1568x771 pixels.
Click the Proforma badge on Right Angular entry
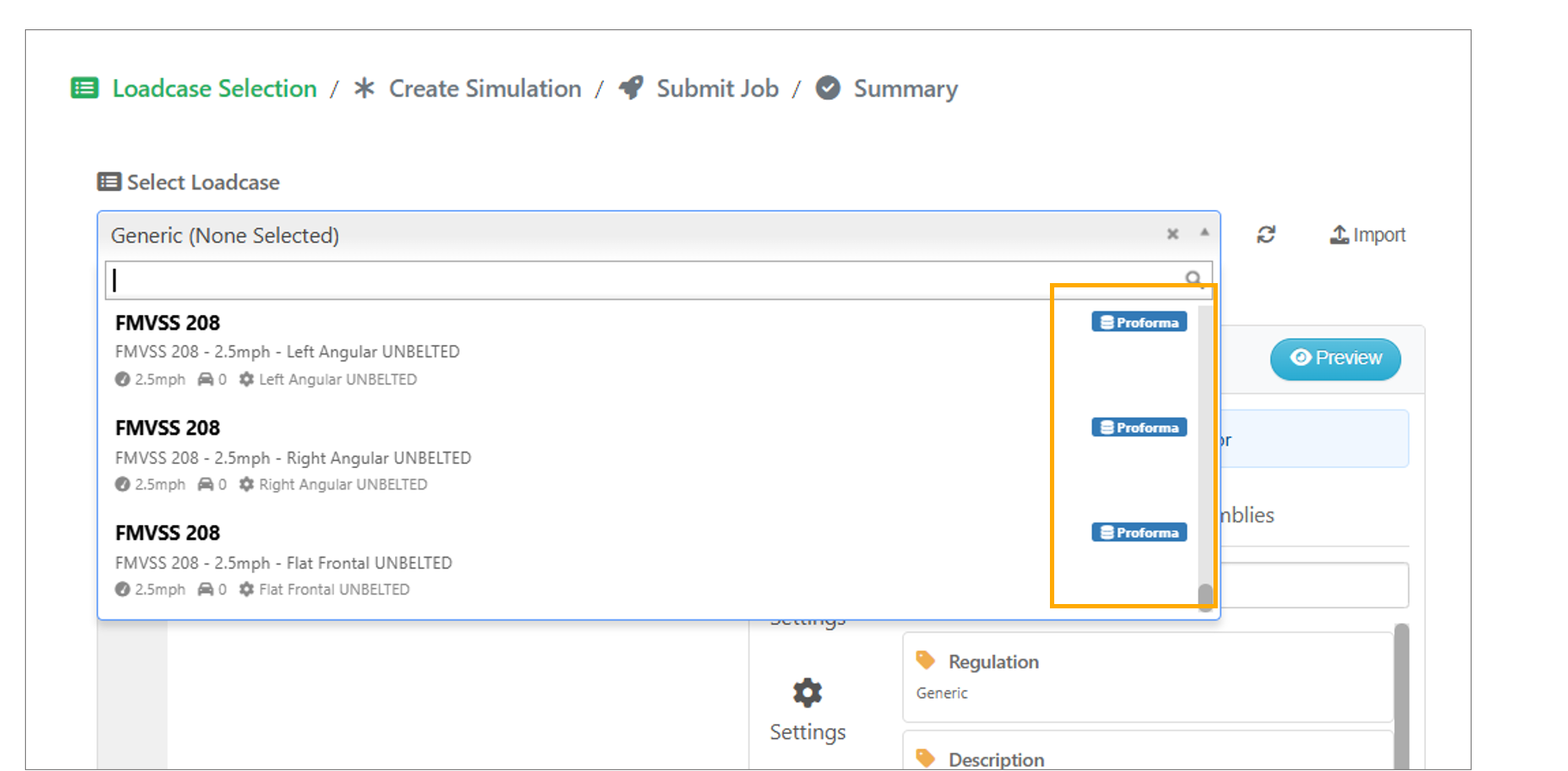(x=1139, y=428)
